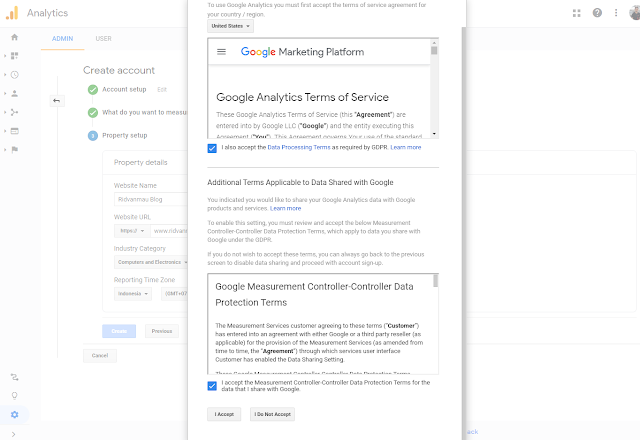The height and width of the screenshot is (440, 640).
Task: Click the Create button
Action: click(119, 331)
